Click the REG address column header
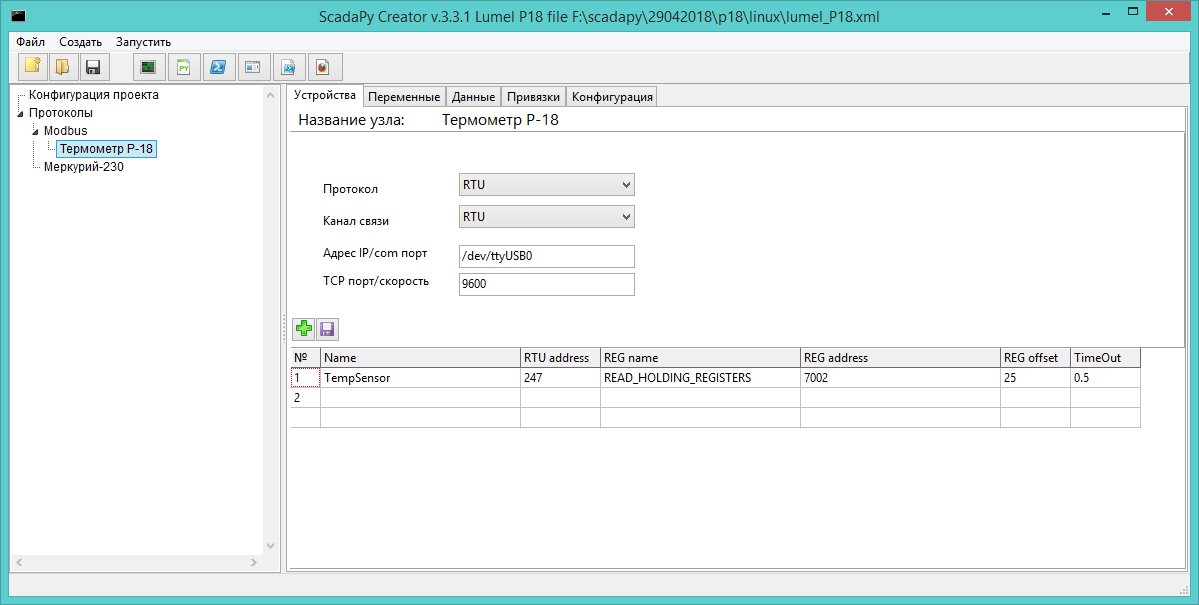 pyautogui.click(x=901, y=358)
